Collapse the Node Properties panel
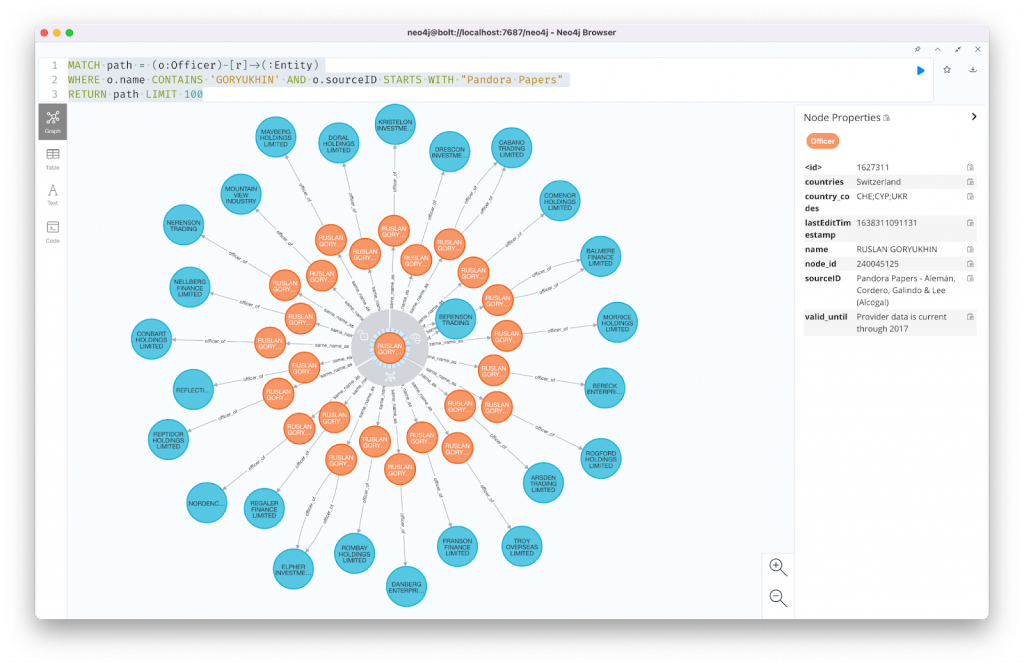This screenshot has height=666, width=1024. pyautogui.click(x=974, y=117)
